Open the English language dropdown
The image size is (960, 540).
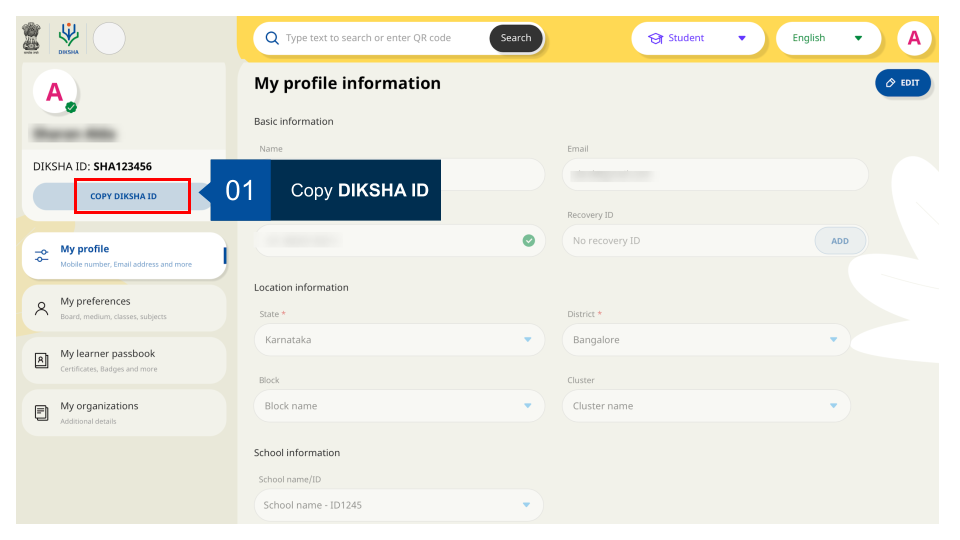(x=827, y=38)
